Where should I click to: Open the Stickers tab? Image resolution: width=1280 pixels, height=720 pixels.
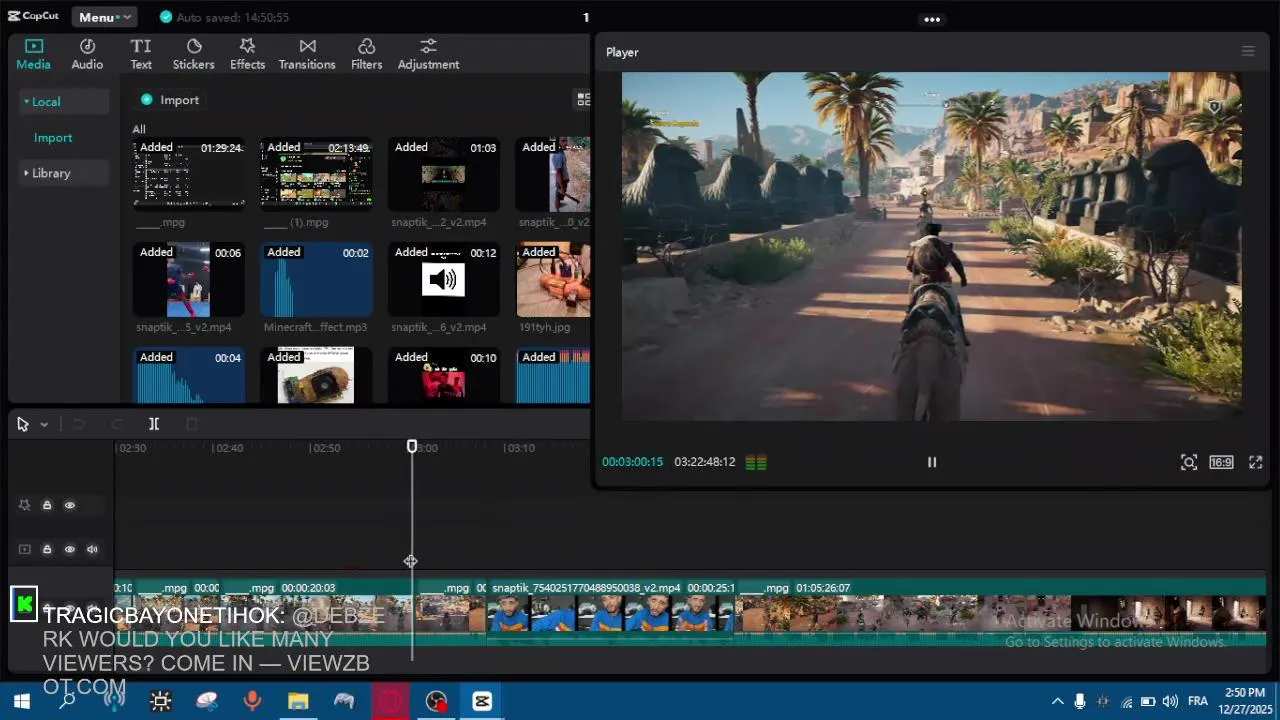[x=194, y=54]
